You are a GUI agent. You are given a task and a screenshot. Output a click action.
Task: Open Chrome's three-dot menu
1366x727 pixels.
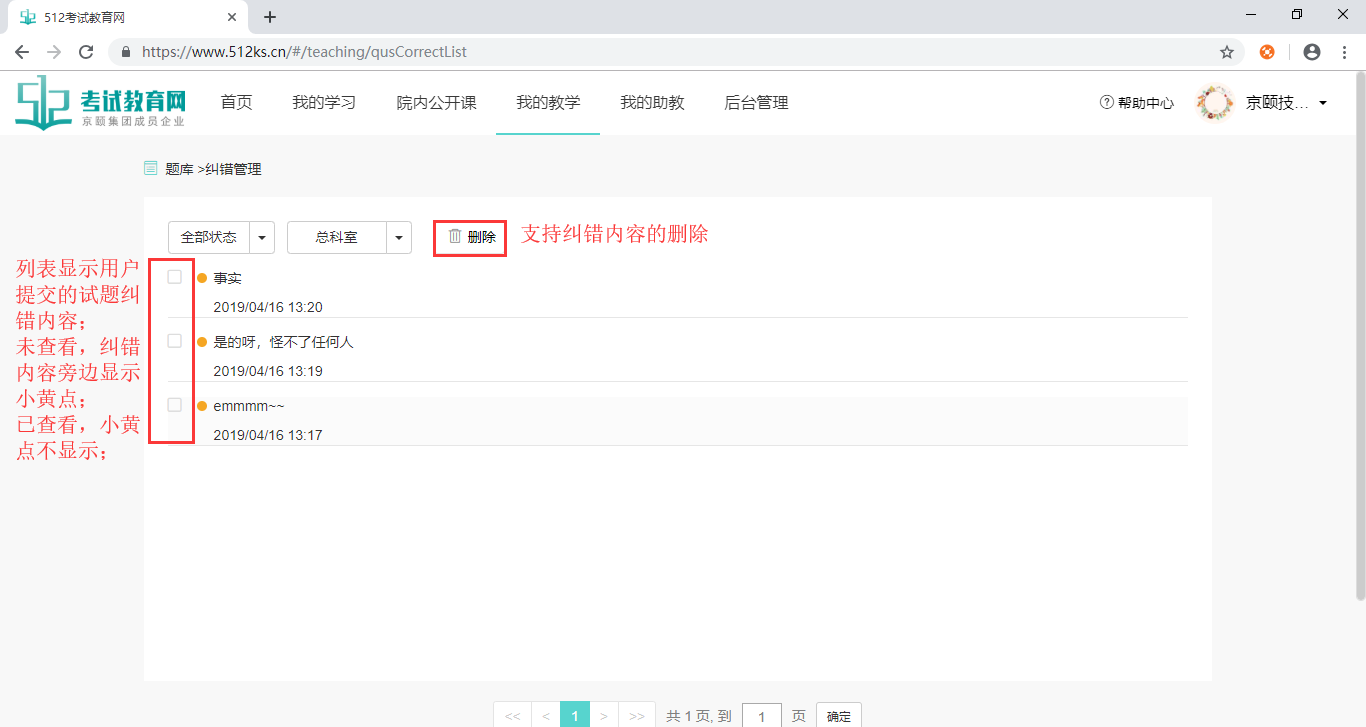tap(1343, 51)
